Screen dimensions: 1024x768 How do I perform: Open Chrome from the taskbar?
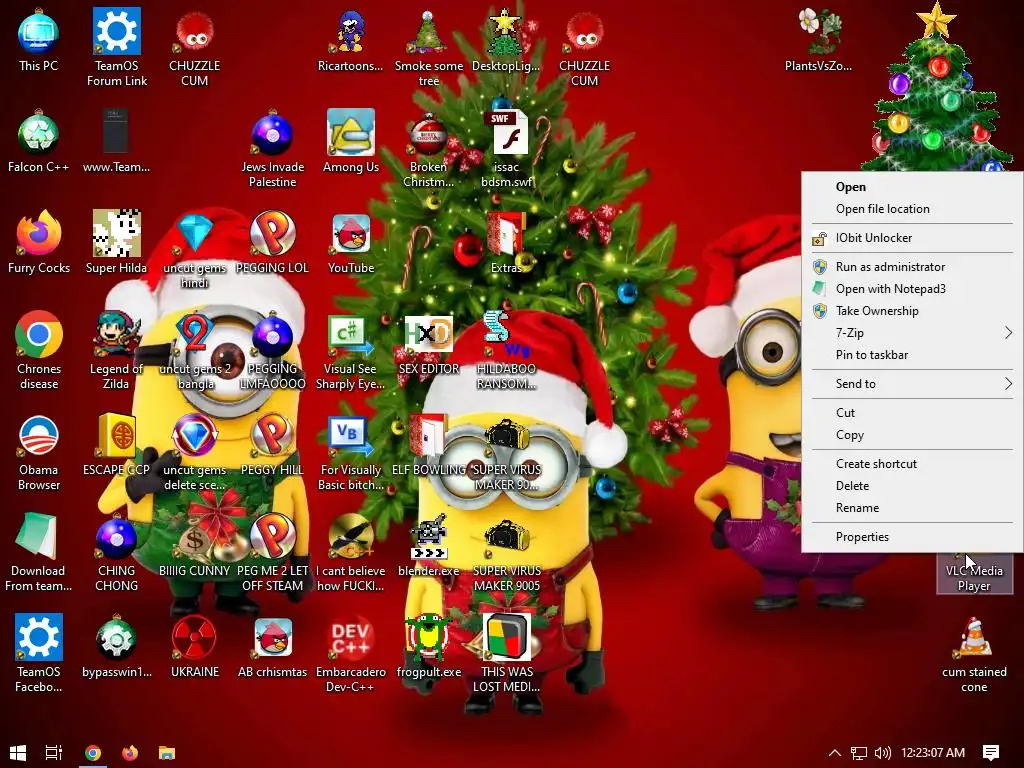(93, 753)
